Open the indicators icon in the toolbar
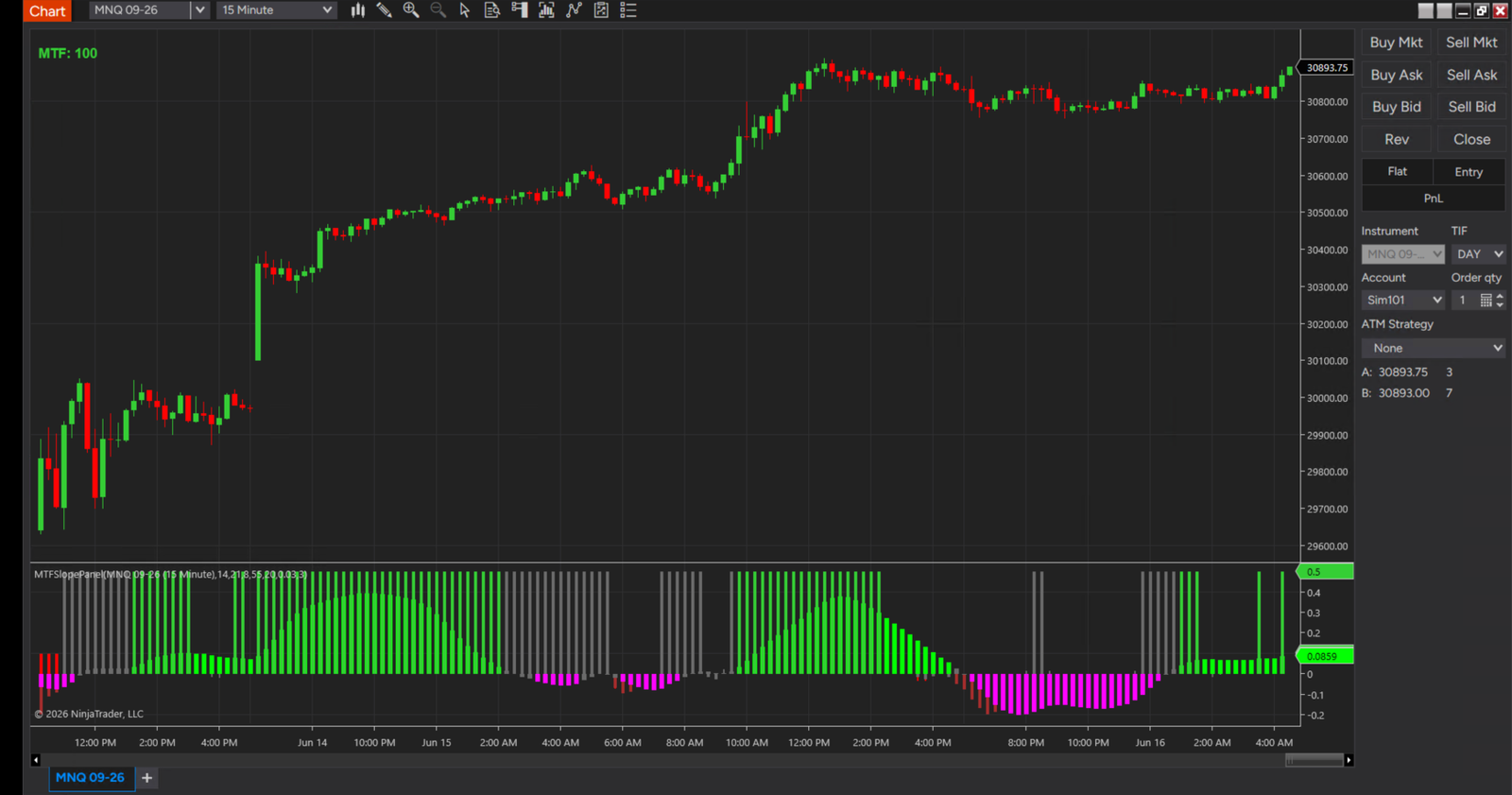 [x=546, y=10]
